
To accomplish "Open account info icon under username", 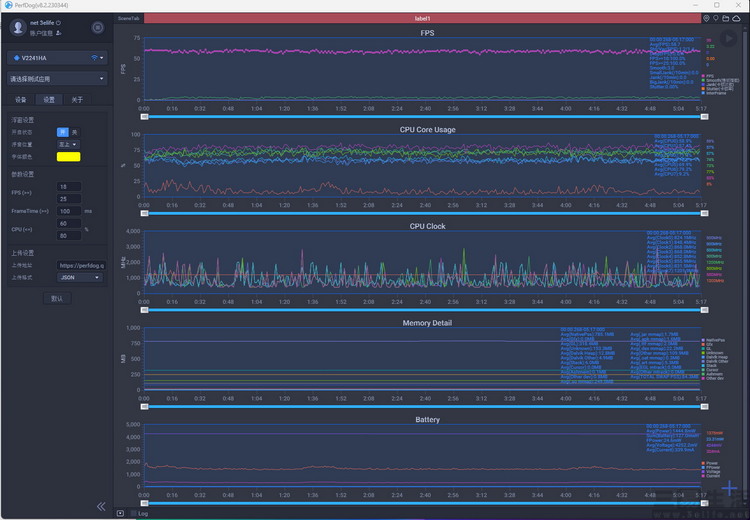I will pos(58,33).
